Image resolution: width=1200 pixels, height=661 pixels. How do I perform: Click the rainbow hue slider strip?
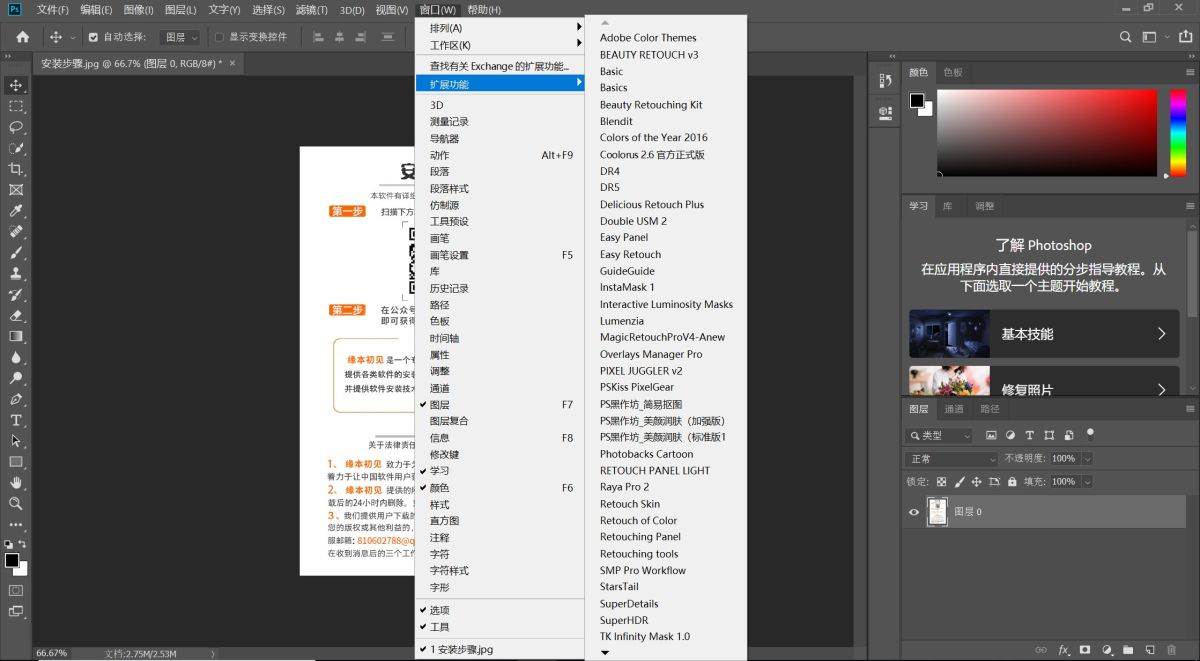[1178, 133]
